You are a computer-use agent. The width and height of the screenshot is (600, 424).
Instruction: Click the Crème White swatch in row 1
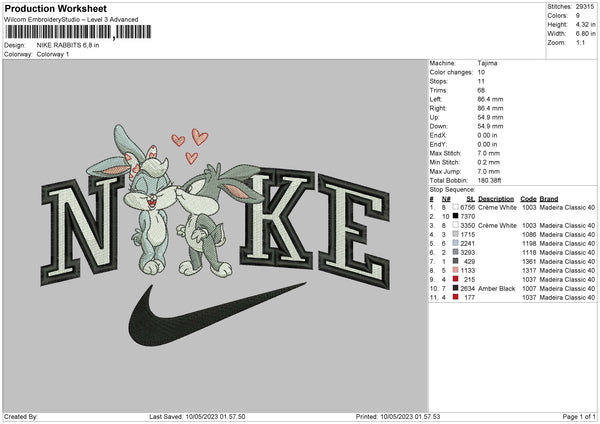tap(453, 207)
